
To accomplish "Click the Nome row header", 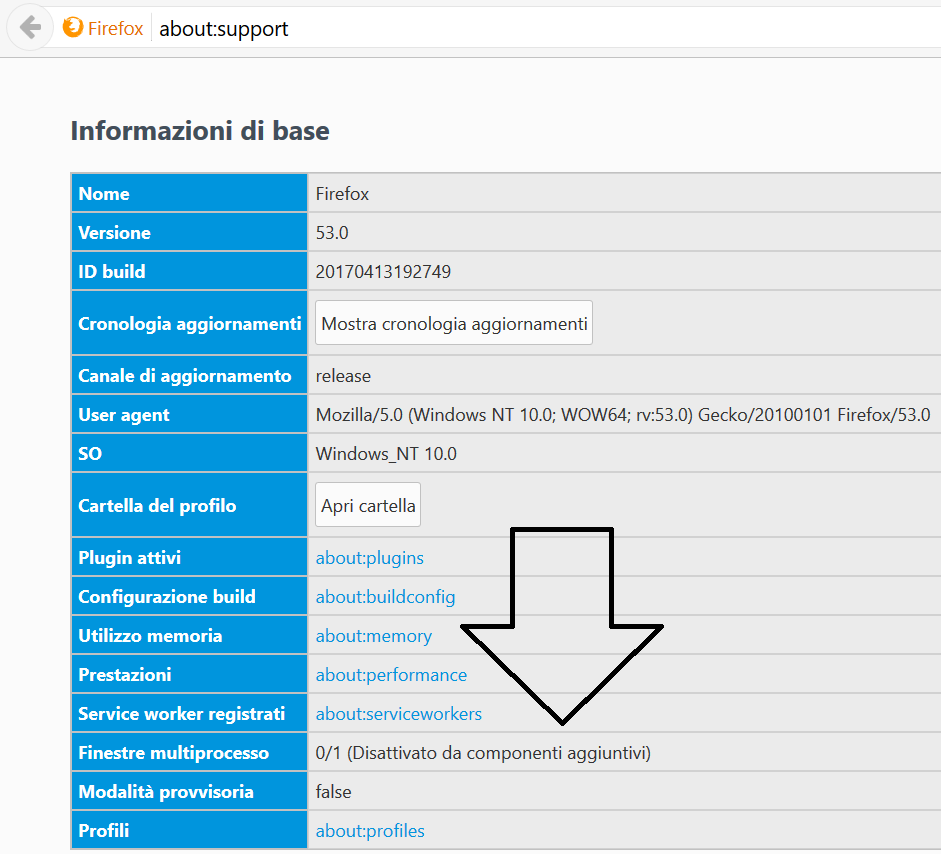I will click(x=189, y=193).
